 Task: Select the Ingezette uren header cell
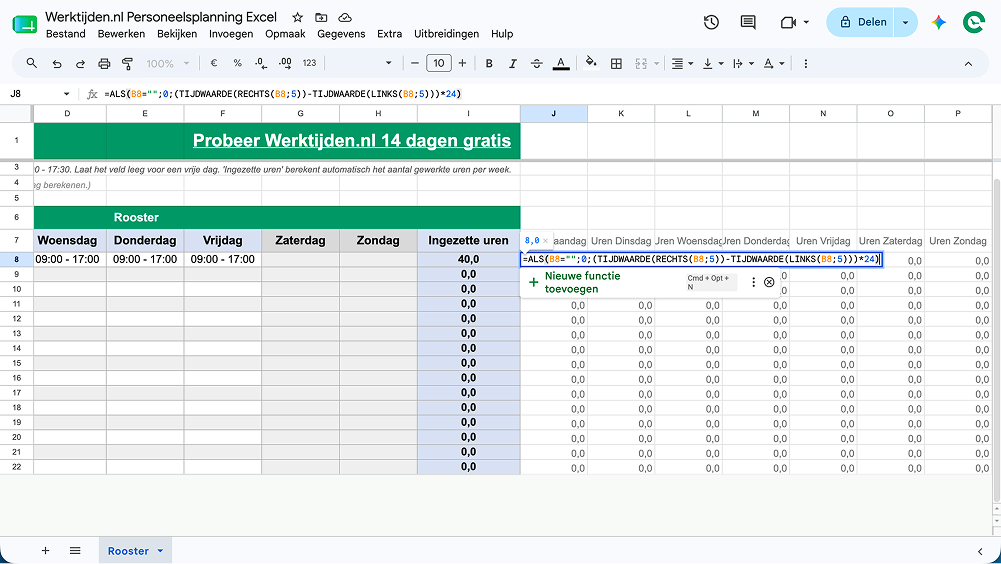coord(468,241)
